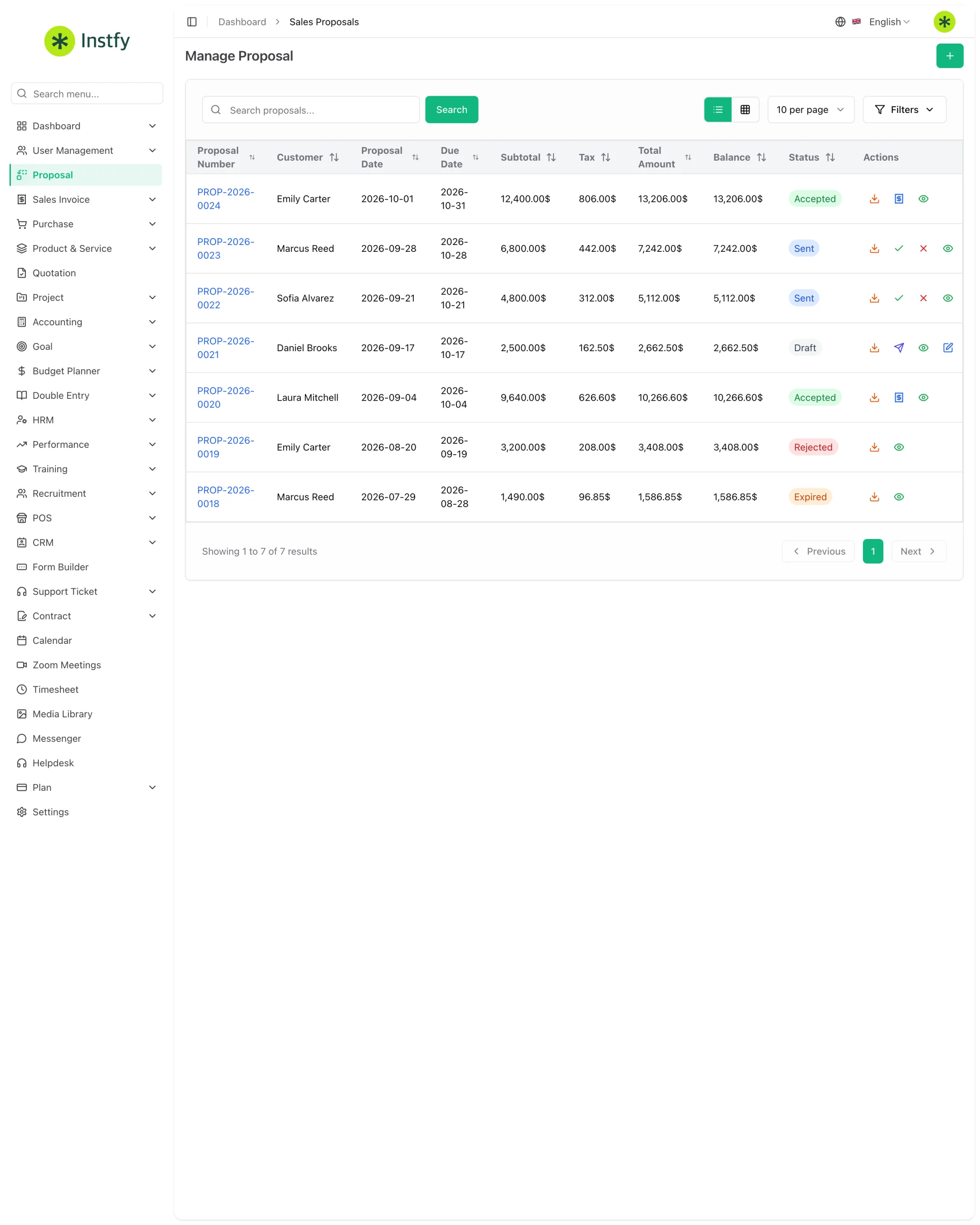Click the green plus create proposal button
Image resolution: width=980 pixels, height=1225 pixels.
coord(949,56)
